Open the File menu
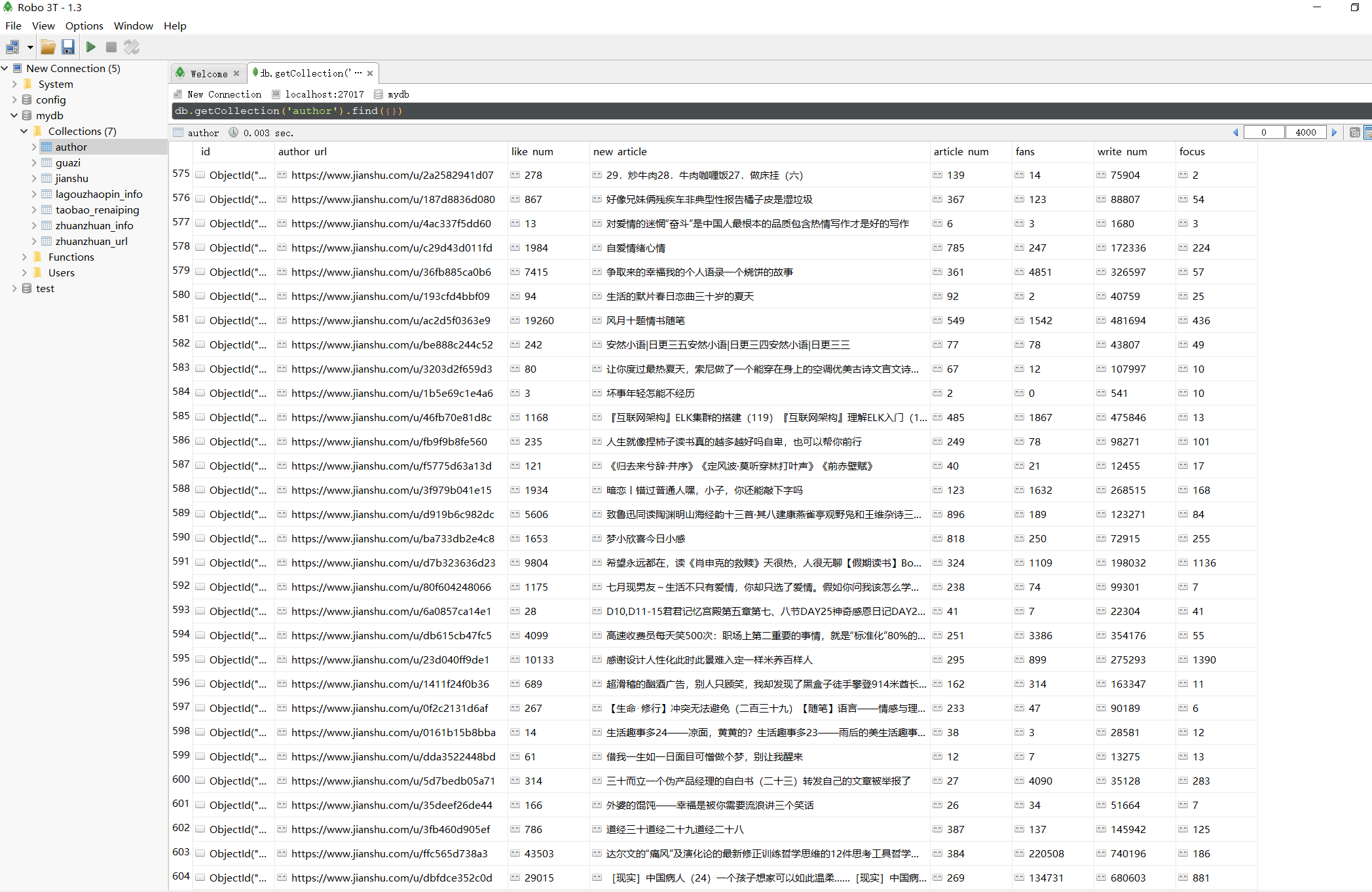Image resolution: width=1372 pixels, height=892 pixels. [13, 26]
